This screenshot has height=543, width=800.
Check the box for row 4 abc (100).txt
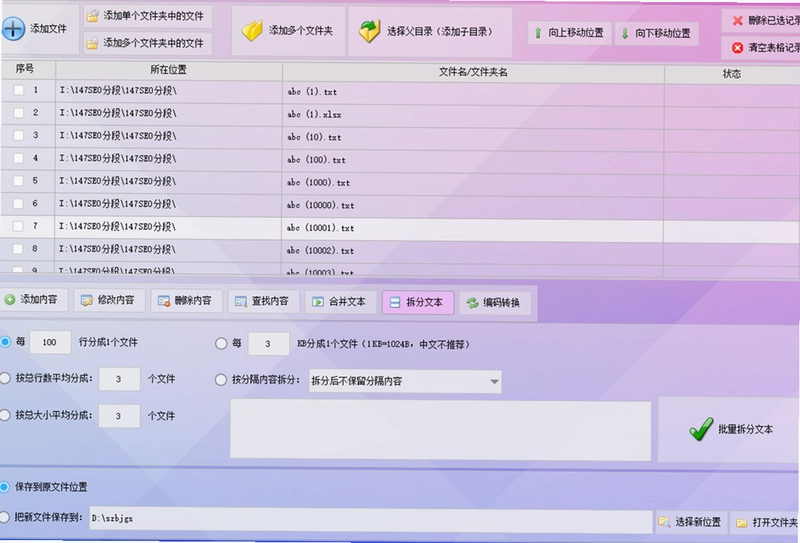(18, 158)
